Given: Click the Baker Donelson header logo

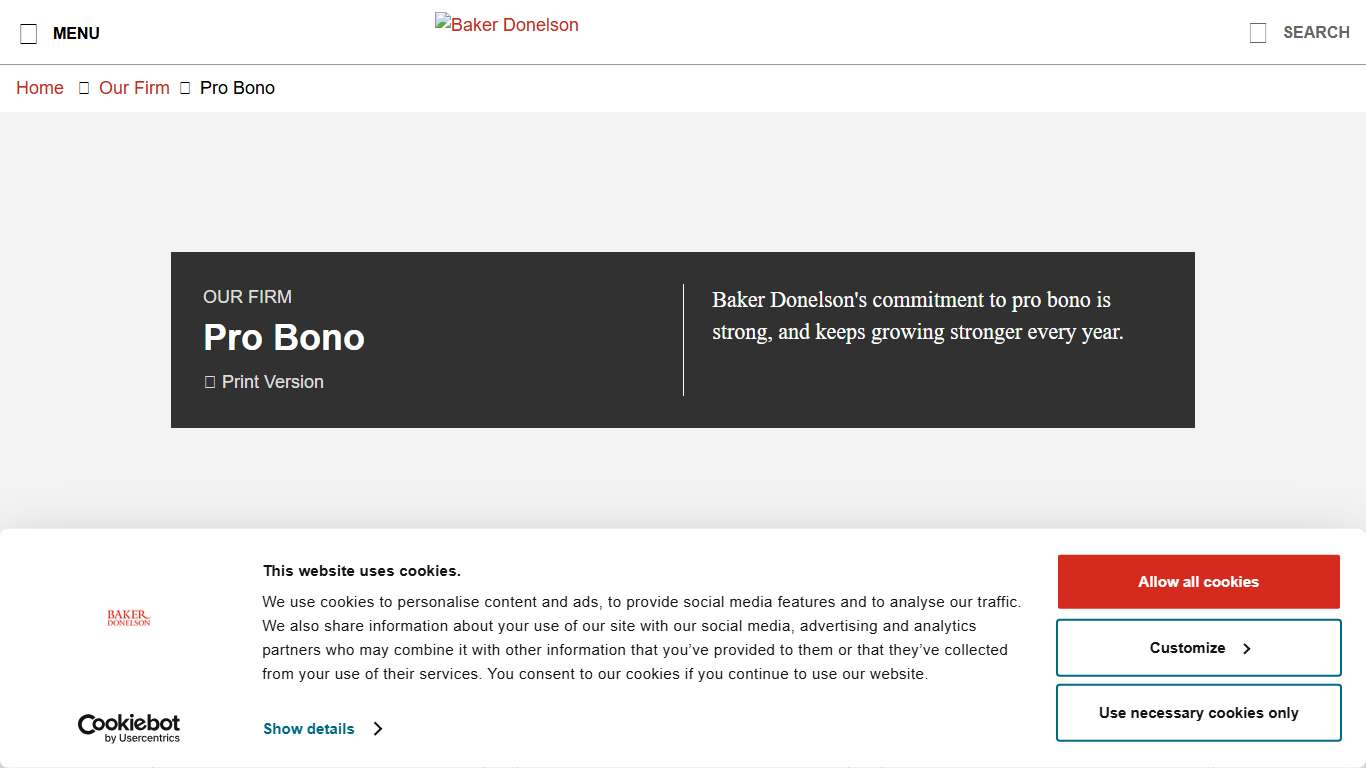Looking at the screenshot, I should [506, 24].
